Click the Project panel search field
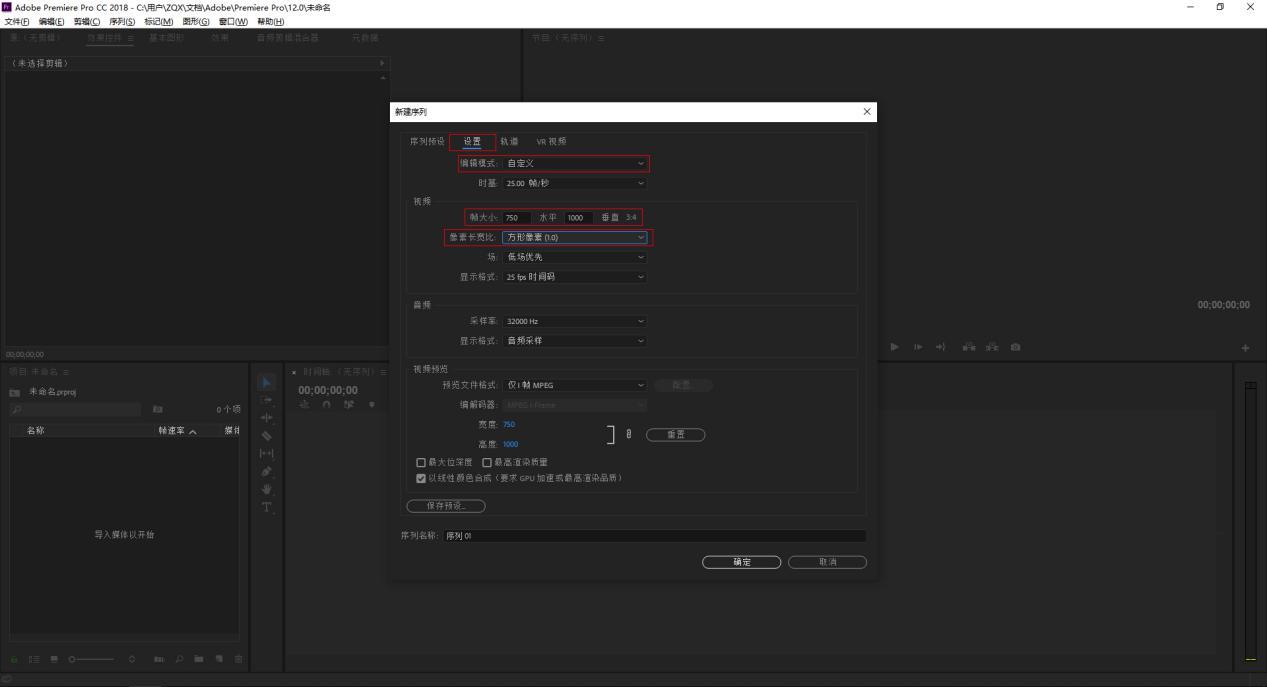 pos(75,410)
